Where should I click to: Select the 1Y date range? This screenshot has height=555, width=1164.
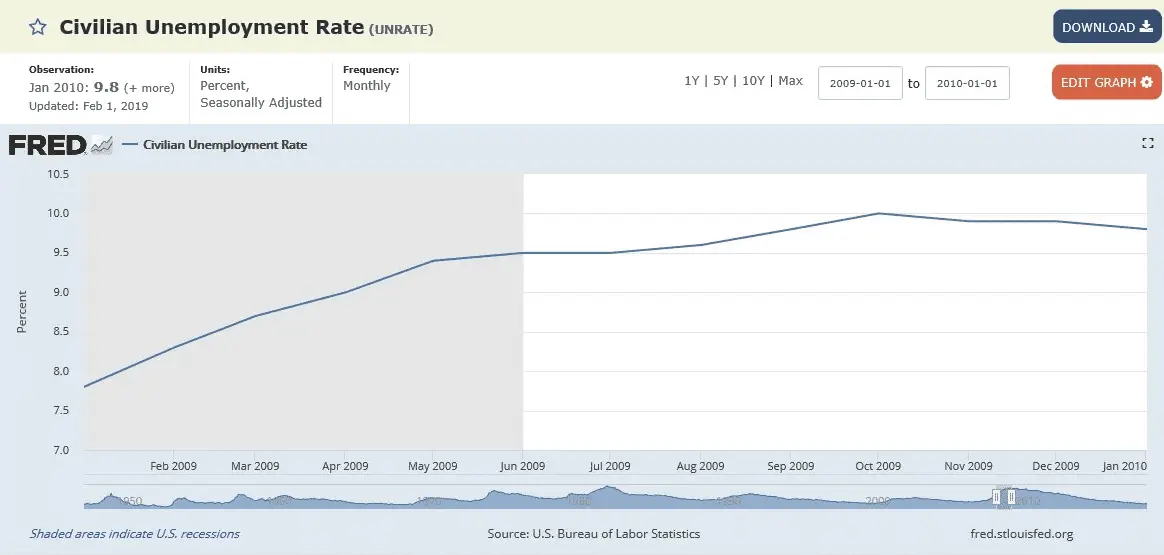[691, 81]
